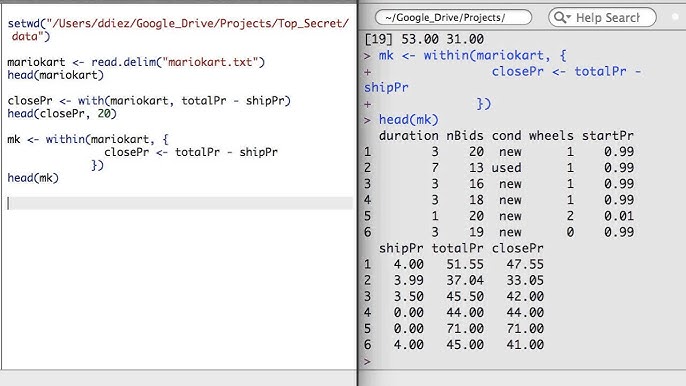Open the Help Search options dropdown arrow
The image size is (686, 386).
568,18
